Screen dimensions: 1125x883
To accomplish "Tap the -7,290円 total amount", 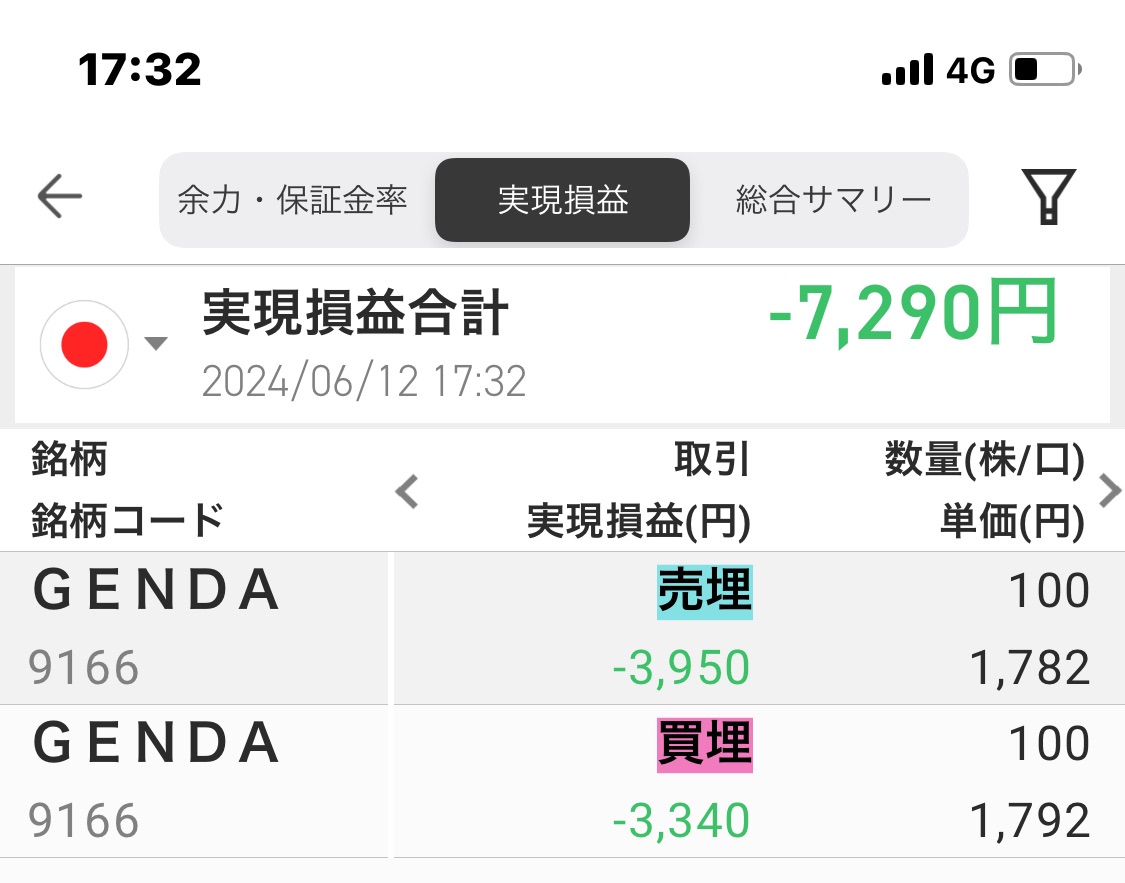I will point(912,313).
